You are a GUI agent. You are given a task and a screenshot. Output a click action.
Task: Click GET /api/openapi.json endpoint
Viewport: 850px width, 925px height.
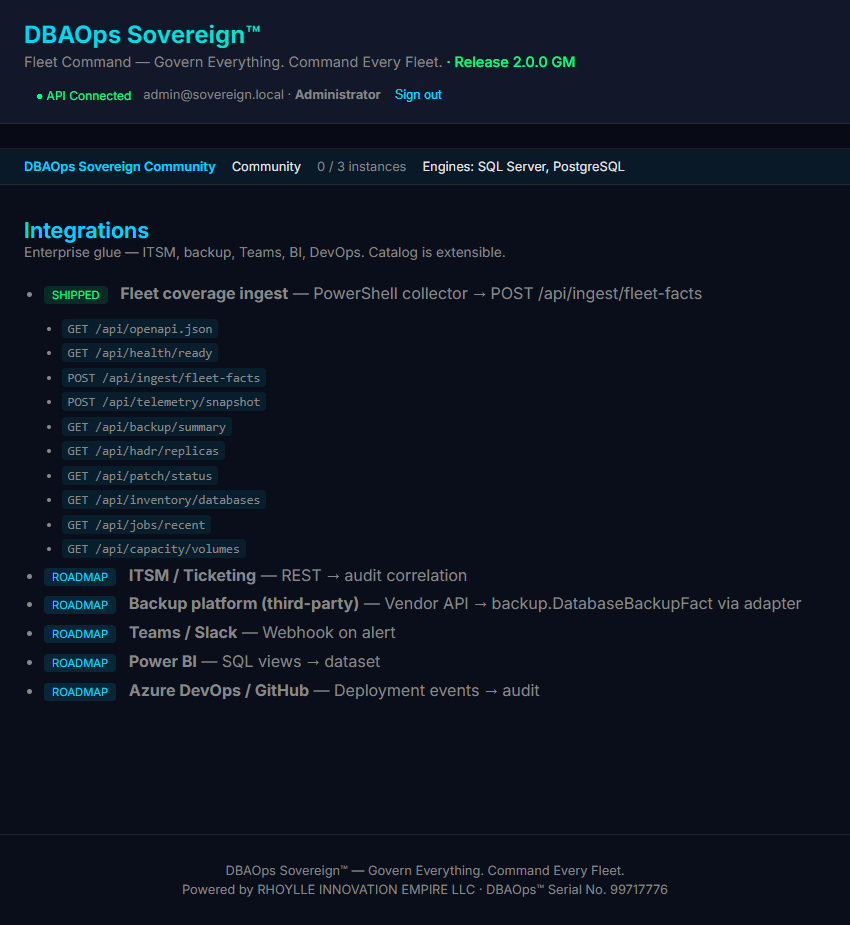tap(140, 329)
